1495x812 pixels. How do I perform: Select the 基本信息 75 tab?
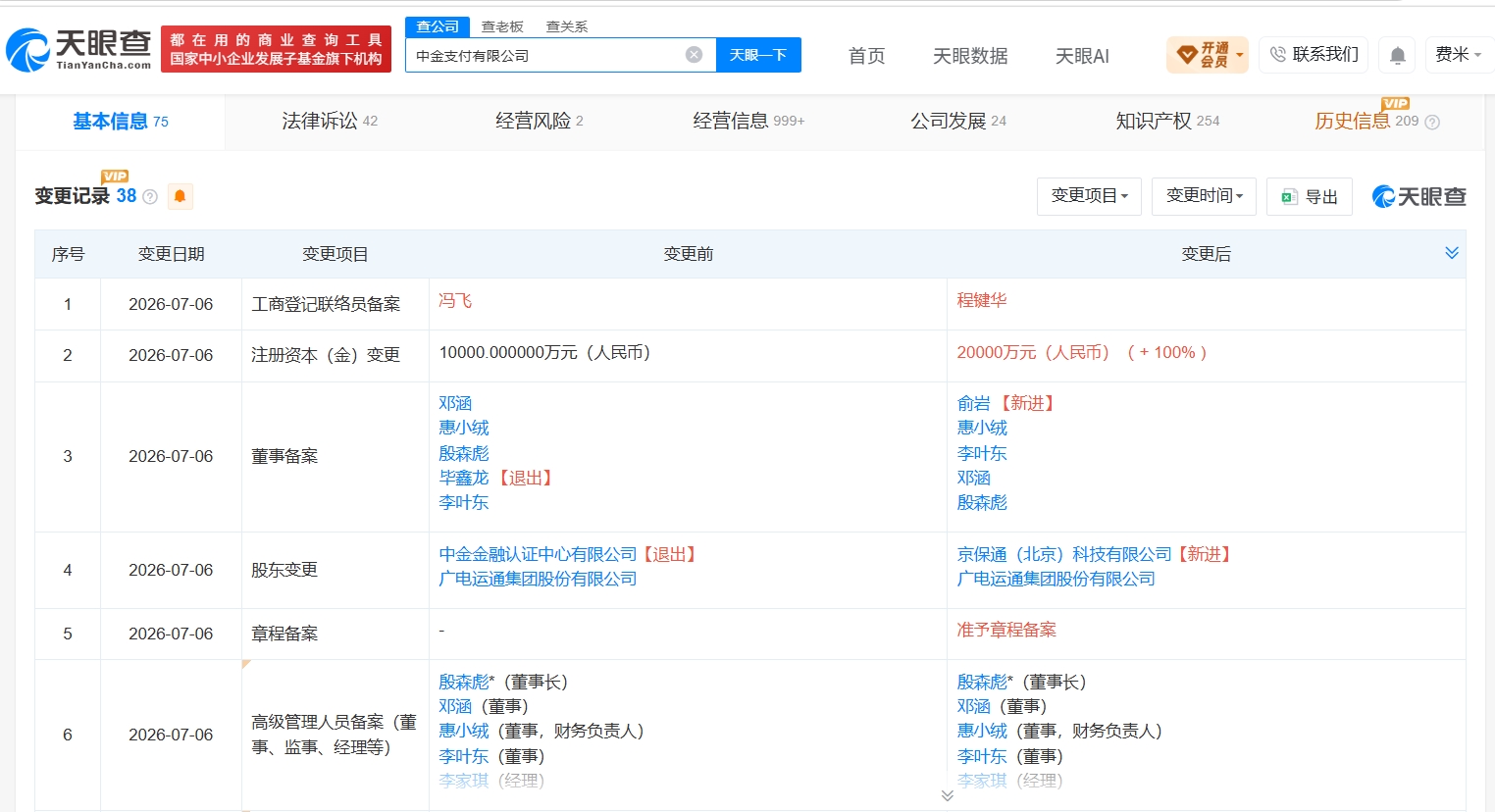121,122
